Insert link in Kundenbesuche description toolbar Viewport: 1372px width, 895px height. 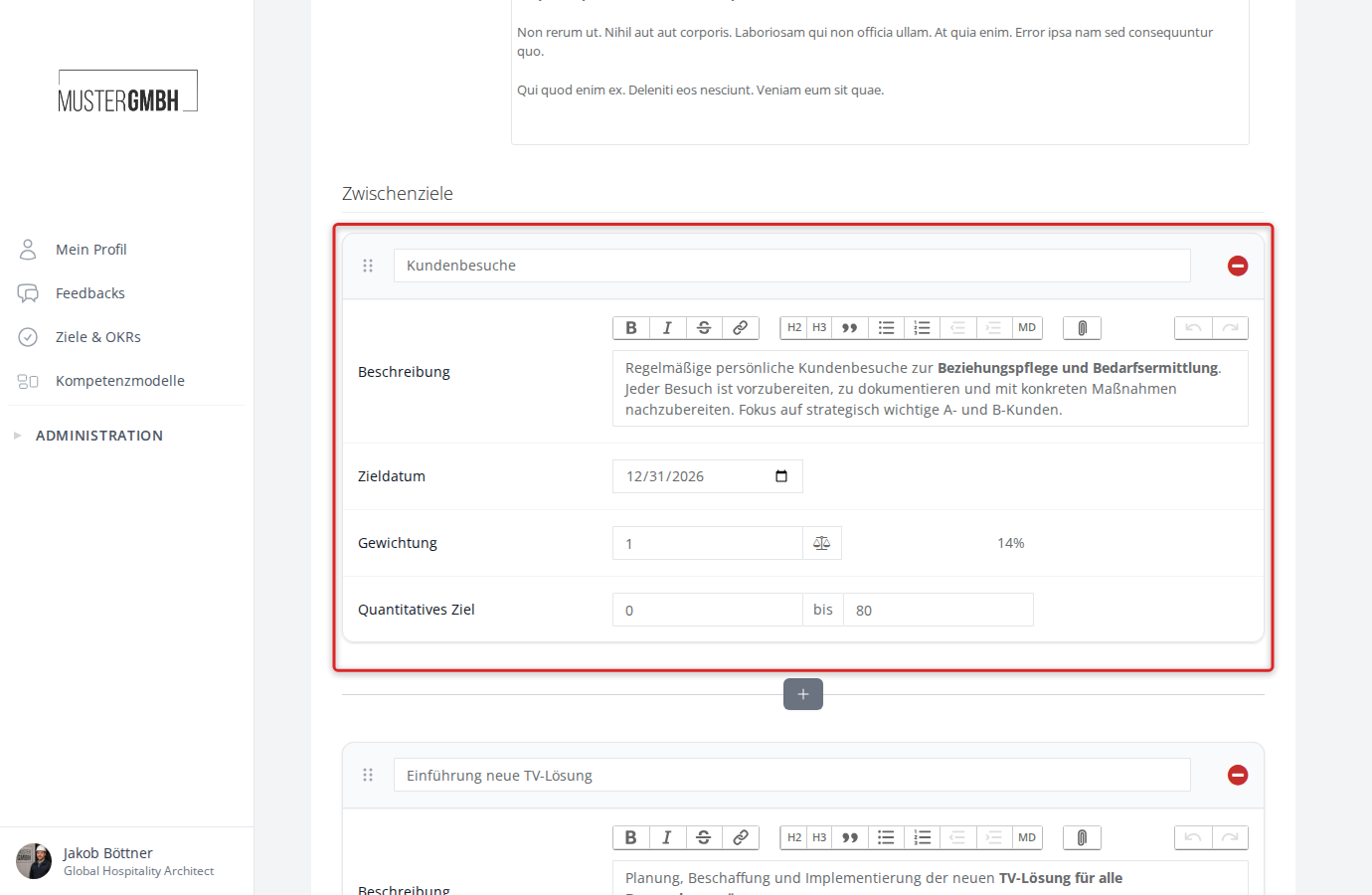(x=741, y=328)
